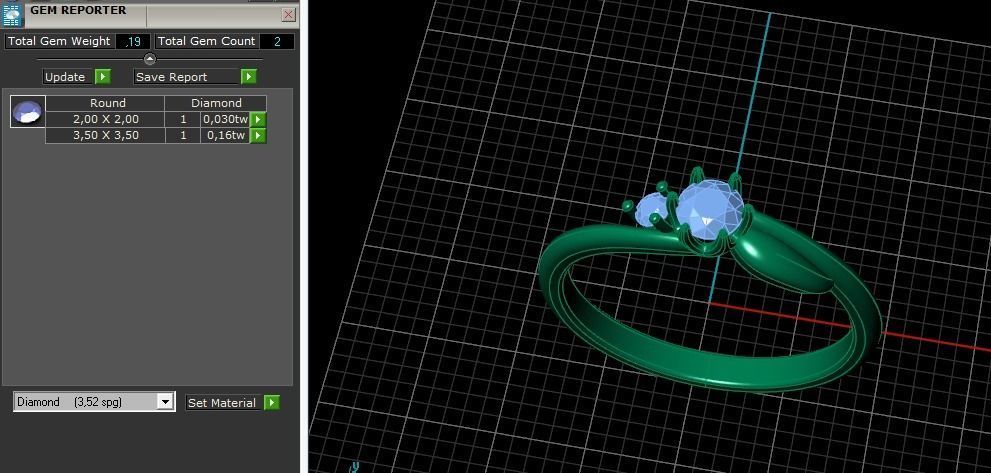Click the Total Gem Weight value field

[x=133, y=42]
